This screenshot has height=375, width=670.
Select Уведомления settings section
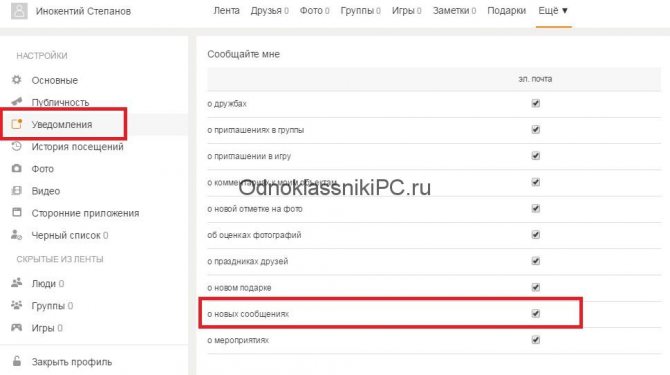pos(62,124)
